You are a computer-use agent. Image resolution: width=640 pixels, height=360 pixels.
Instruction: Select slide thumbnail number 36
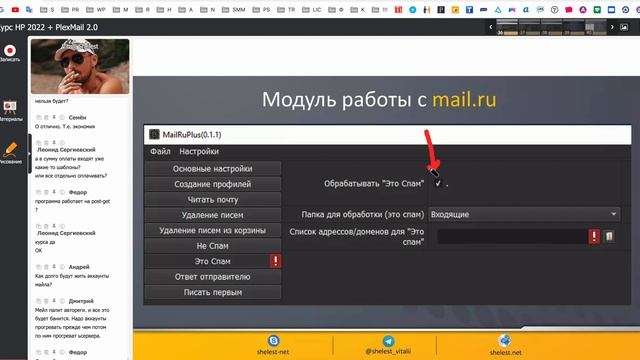[507, 27]
